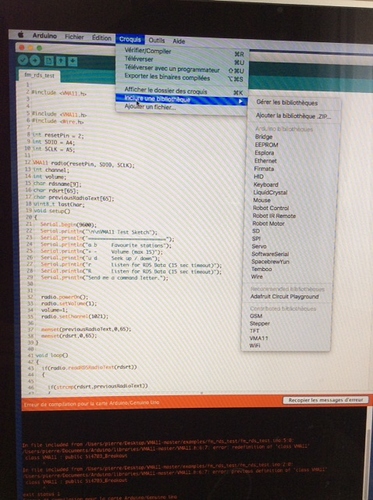This screenshot has width=373, height=500.
Task: Click the Verify checkmark toolbar icon
Action: click(x=23, y=60)
